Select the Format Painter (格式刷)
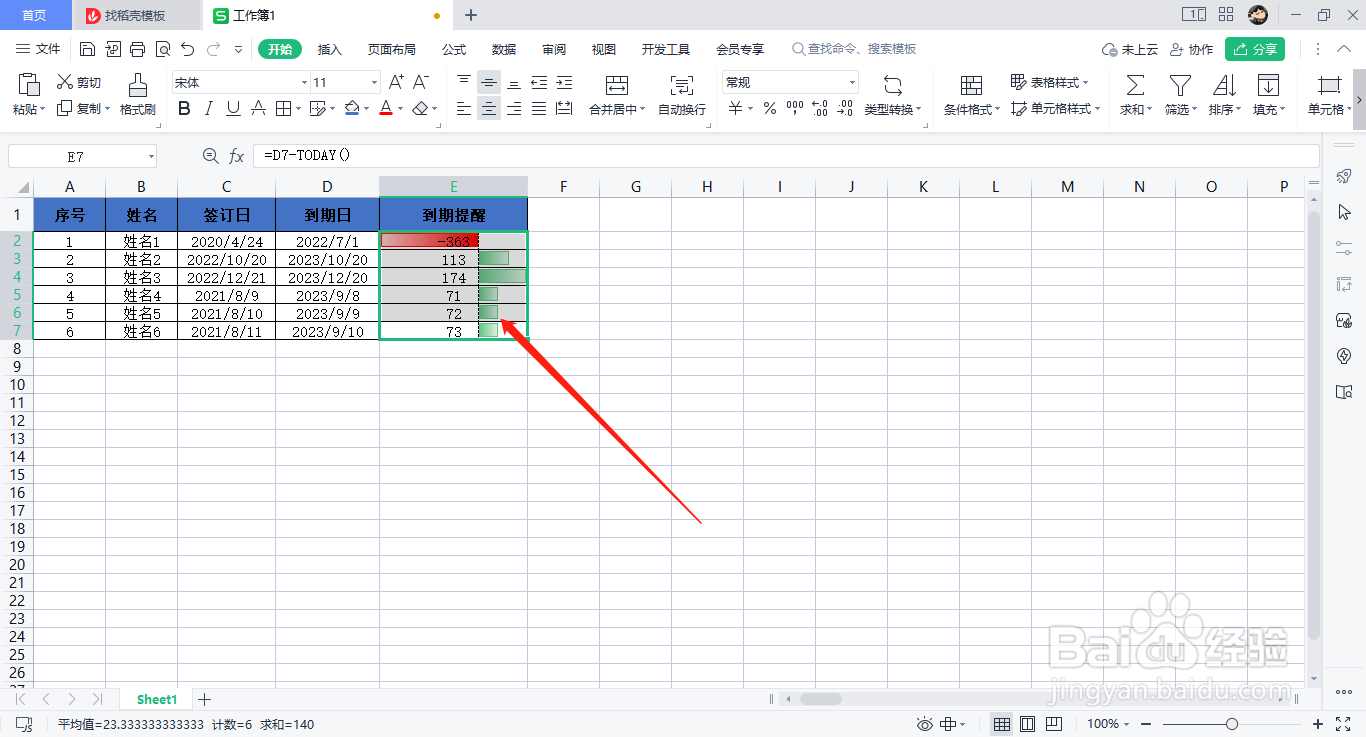The width and height of the screenshot is (1366, 737). coord(138,95)
